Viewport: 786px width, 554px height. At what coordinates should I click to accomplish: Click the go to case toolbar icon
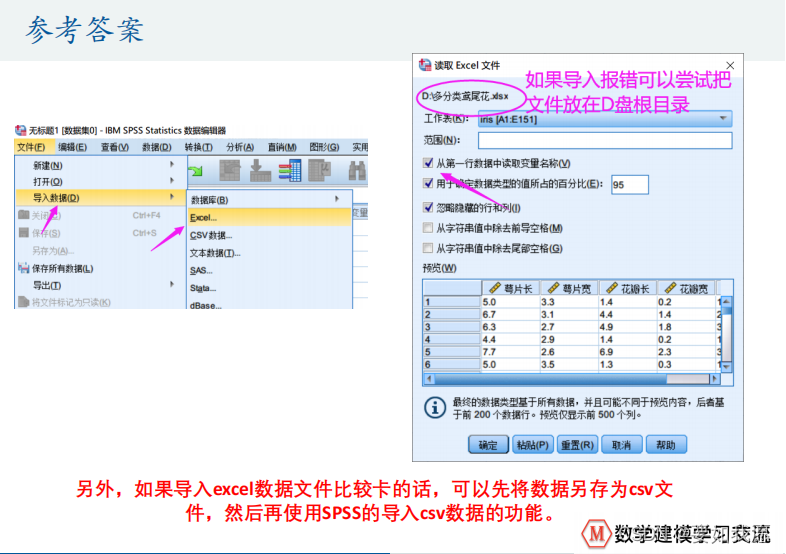pyautogui.click(x=230, y=170)
